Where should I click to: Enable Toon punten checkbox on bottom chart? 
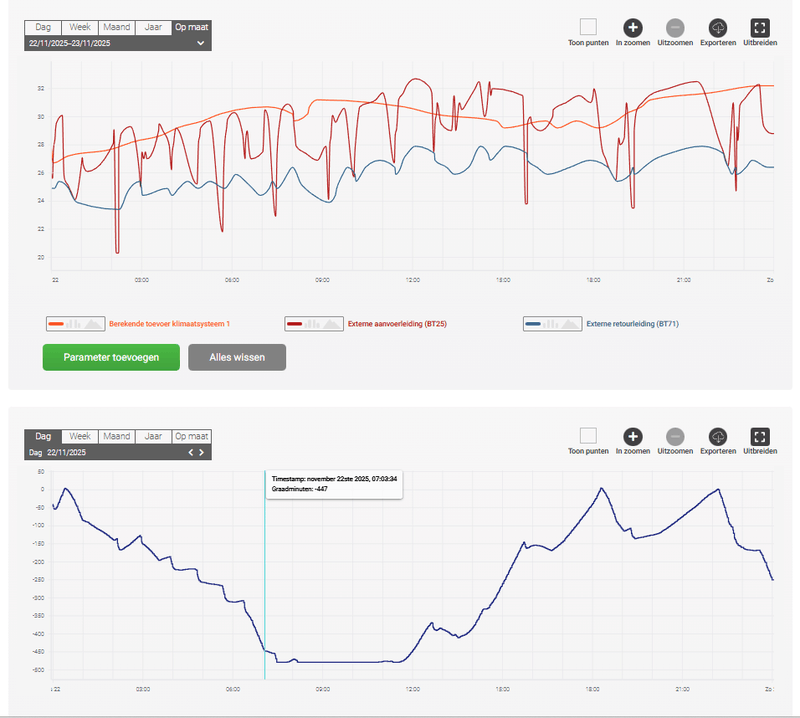[588, 435]
